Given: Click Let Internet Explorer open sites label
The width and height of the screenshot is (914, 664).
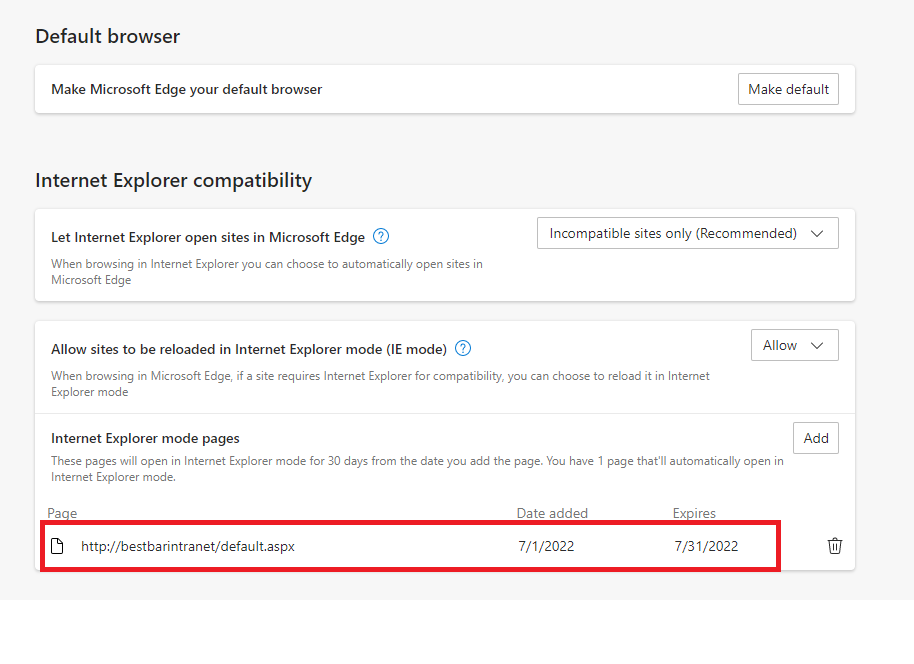Looking at the screenshot, I should pos(208,237).
